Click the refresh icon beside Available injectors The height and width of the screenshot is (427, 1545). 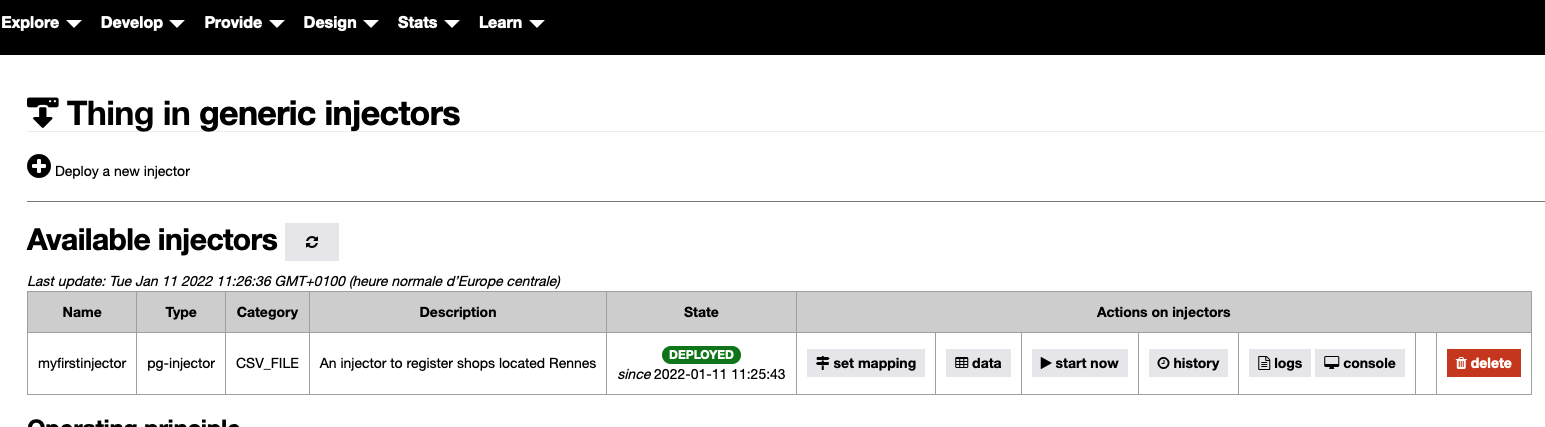pyautogui.click(x=312, y=242)
